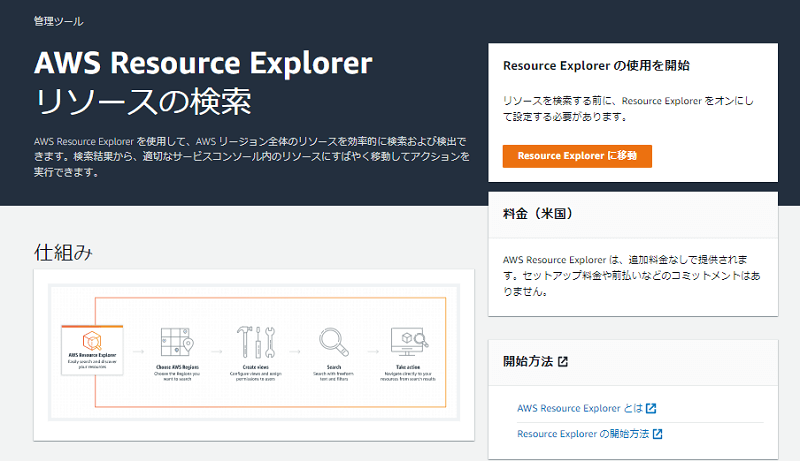The image size is (800, 461).
Task: Click the 'Take action' monitor icon
Action: 408,342
